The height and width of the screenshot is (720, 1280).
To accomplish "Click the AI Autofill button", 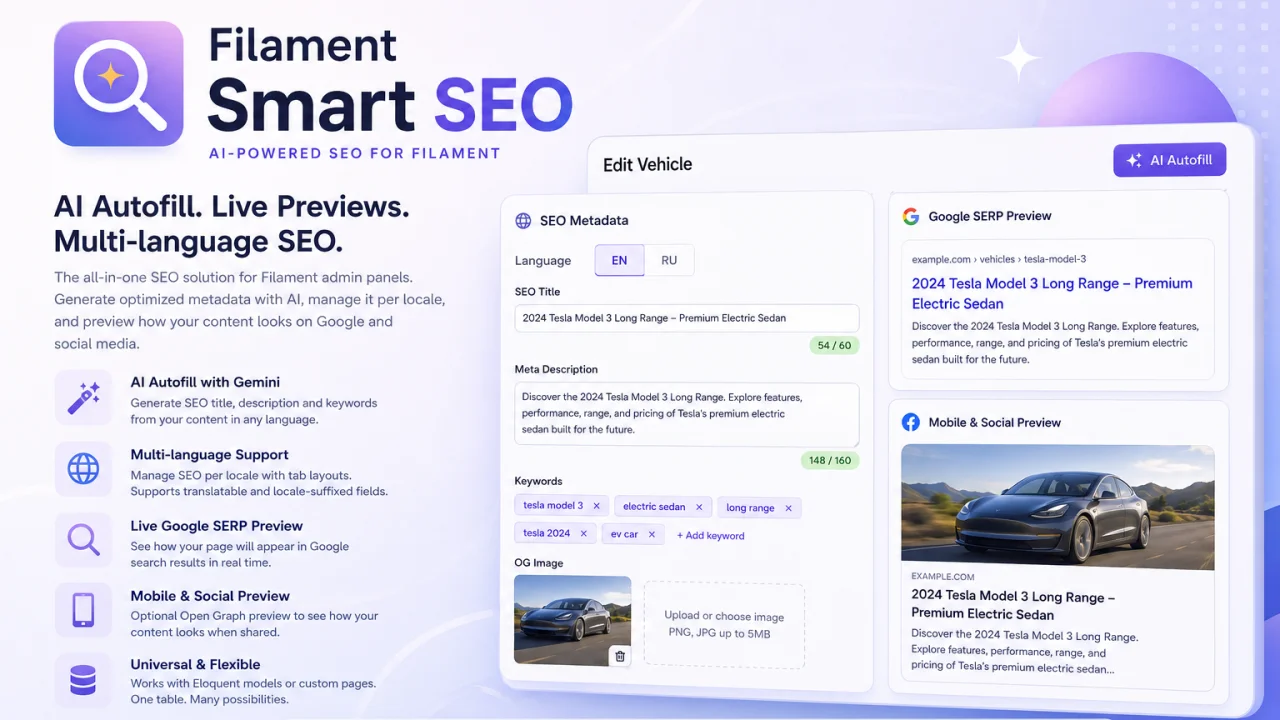I will point(1169,160).
